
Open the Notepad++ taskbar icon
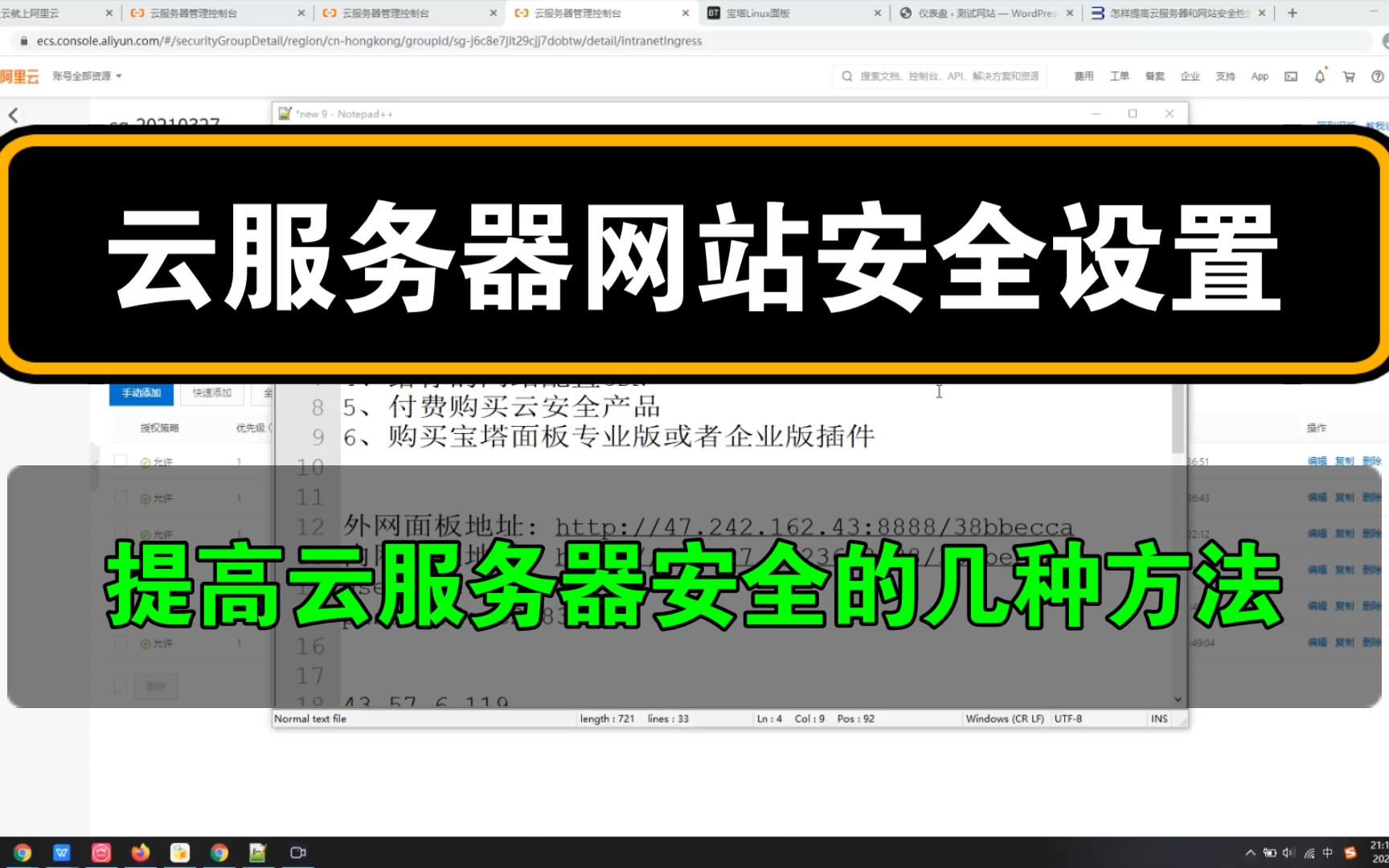258,852
